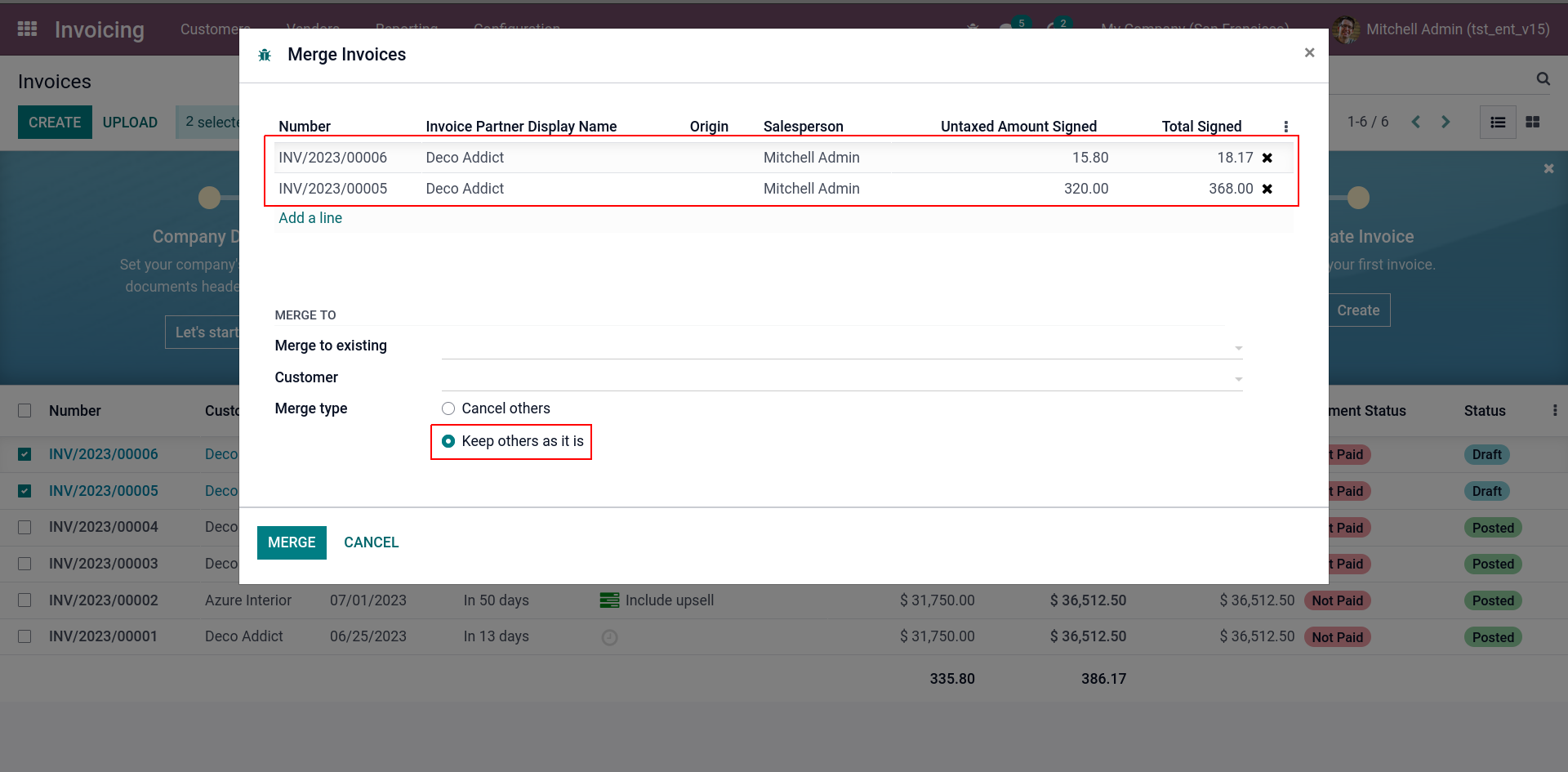The width and height of the screenshot is (1568, 772).
Task: Switch to list view
Action: [x=1498, y=122]
